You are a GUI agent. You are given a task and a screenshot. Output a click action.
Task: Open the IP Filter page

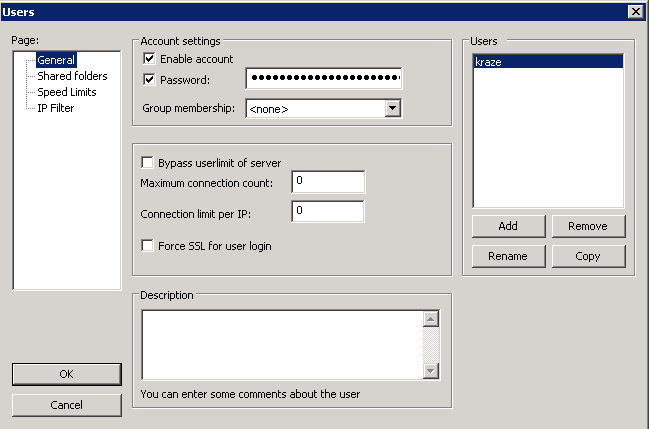(x=55, y=108)
